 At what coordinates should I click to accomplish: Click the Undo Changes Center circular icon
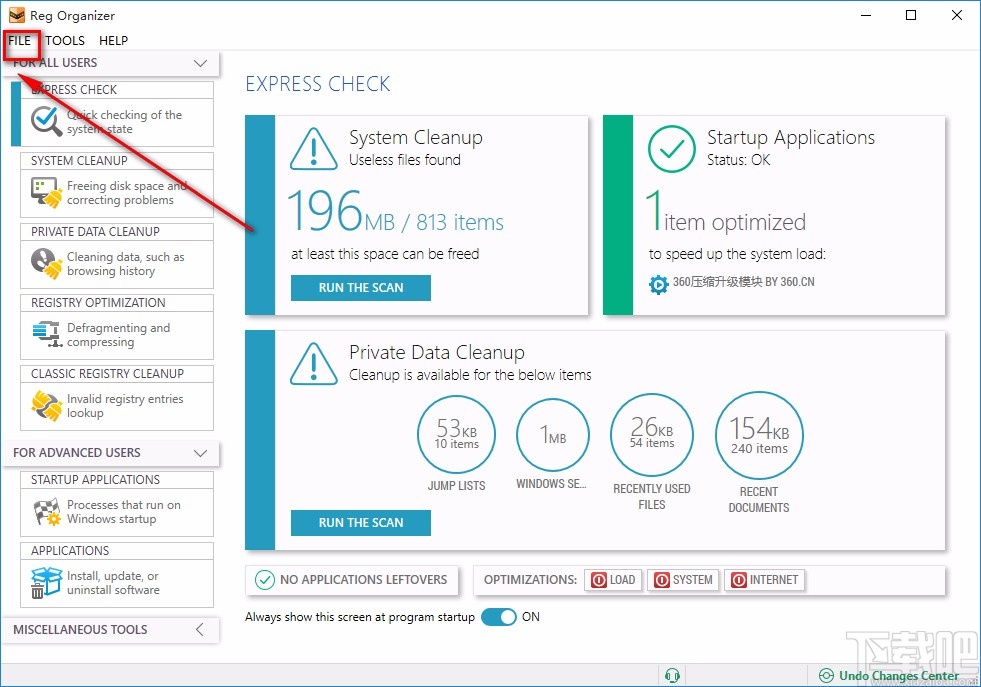826,676
